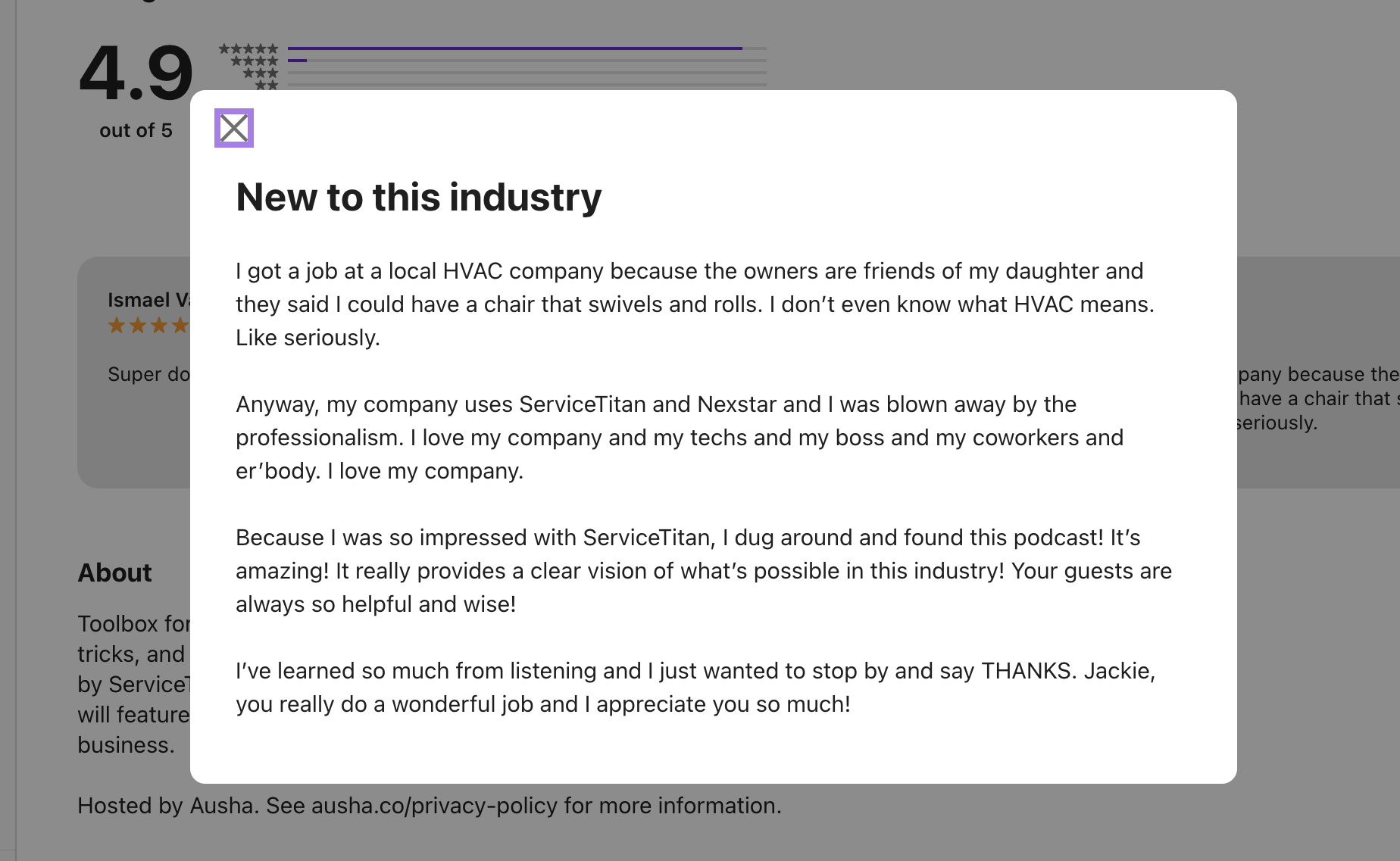The width and height of the screenshot is (1400, 861).
Task: Click the 'About' section heading
Action: tap(114, 573)
